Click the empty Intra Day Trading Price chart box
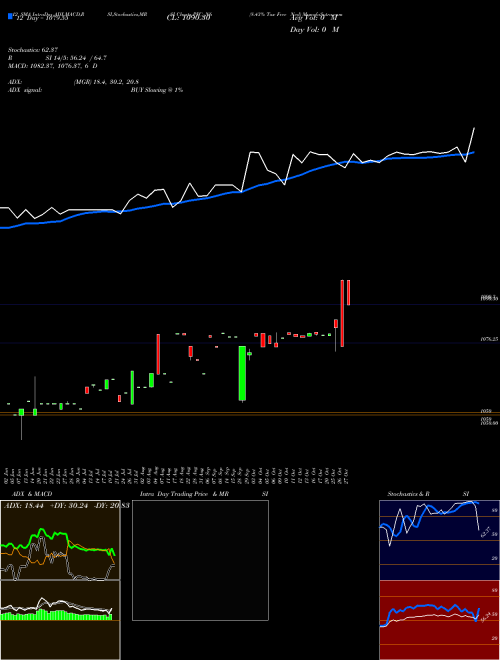500x660 pixels. pos(200,560)
